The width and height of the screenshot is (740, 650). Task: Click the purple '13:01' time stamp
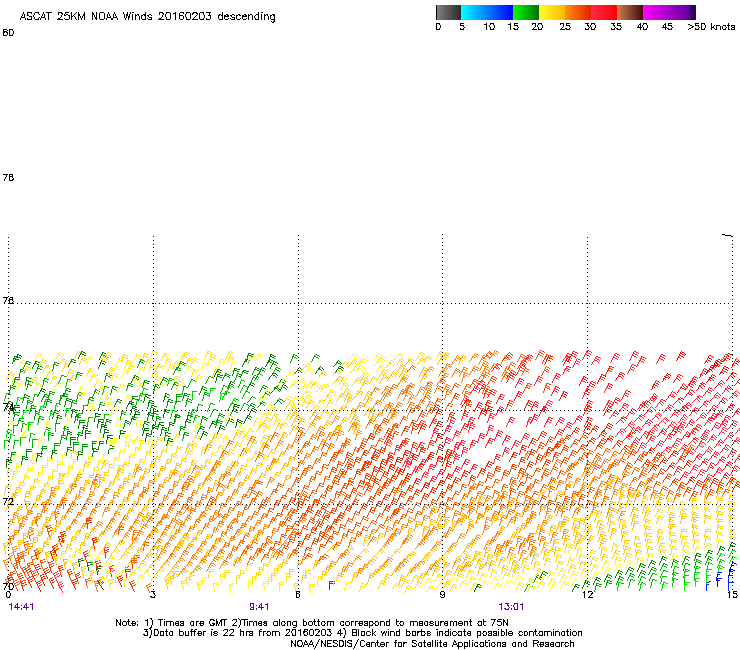pyautogui.click(x=511, y=607)
